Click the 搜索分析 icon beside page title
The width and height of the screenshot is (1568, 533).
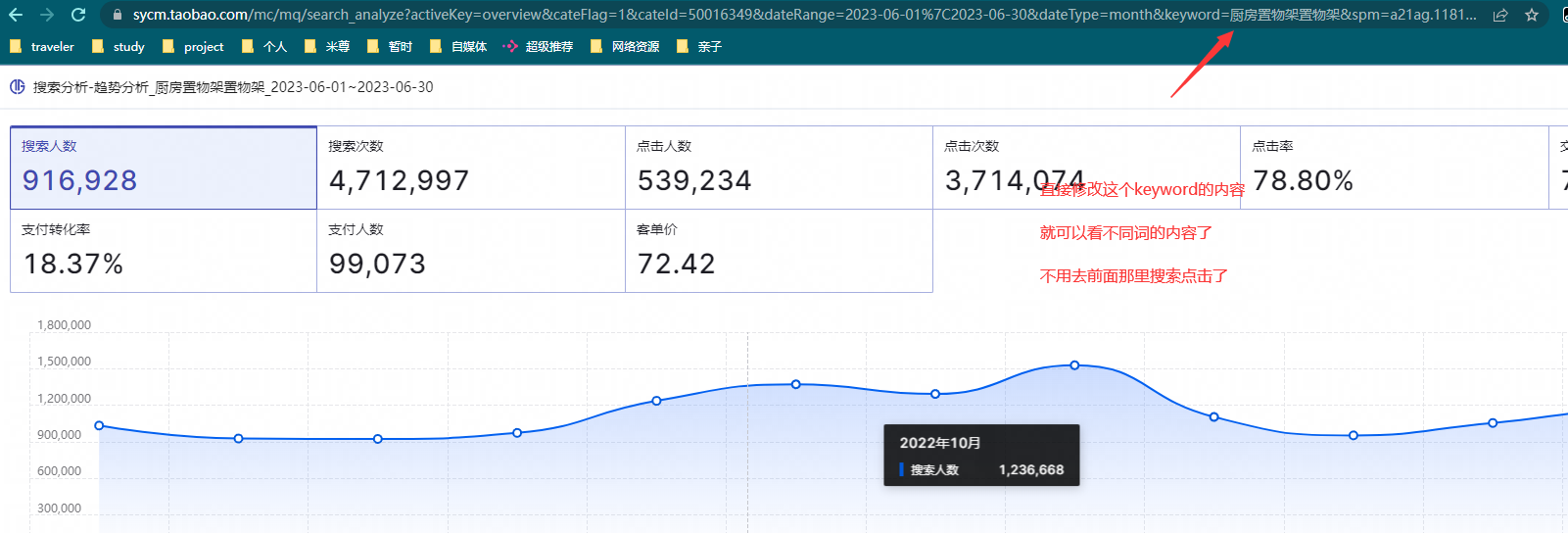[x=18, y=87]
